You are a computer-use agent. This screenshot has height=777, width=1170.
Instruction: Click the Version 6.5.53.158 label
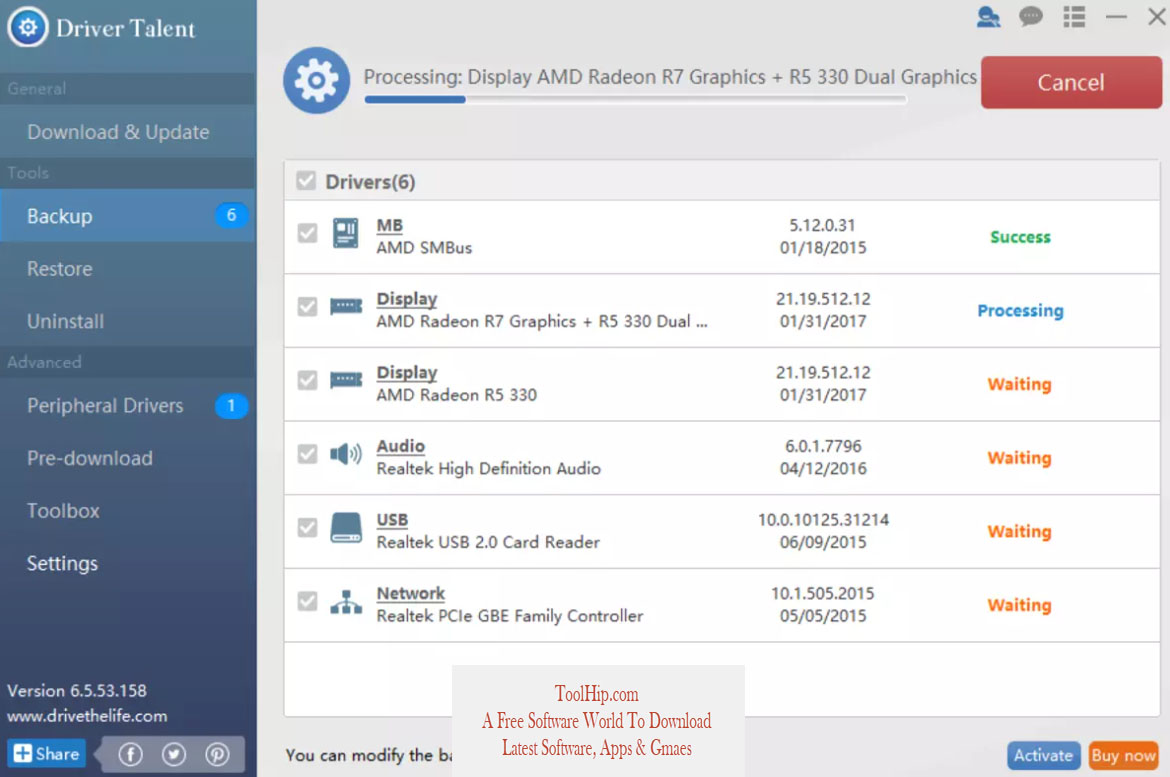pos(77,690)
